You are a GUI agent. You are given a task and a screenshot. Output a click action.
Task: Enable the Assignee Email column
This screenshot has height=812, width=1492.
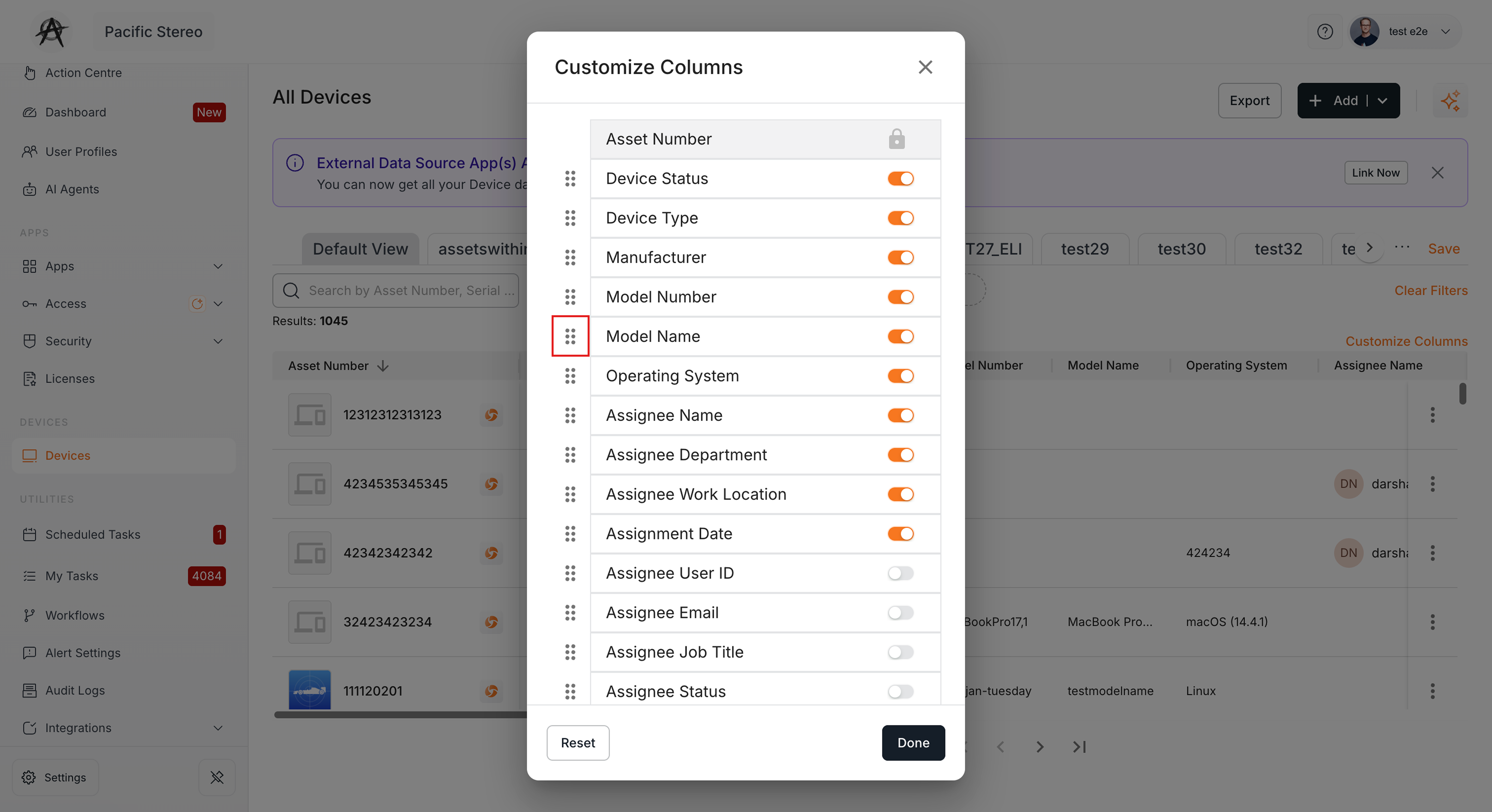(900, 612)
